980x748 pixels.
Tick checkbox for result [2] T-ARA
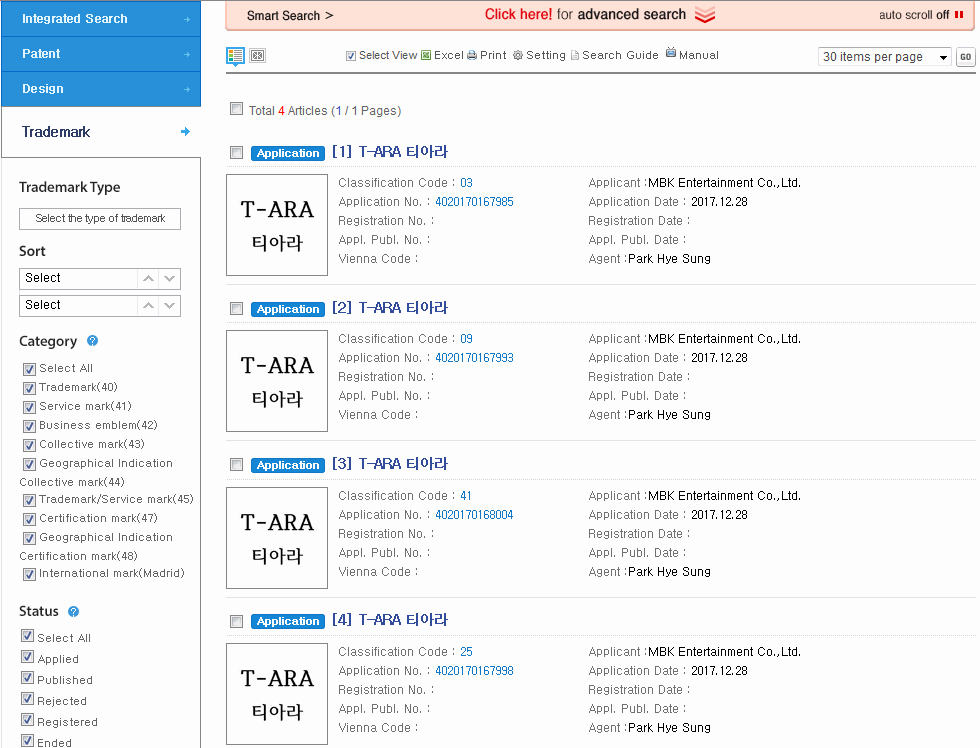click(x=236, y=309)
